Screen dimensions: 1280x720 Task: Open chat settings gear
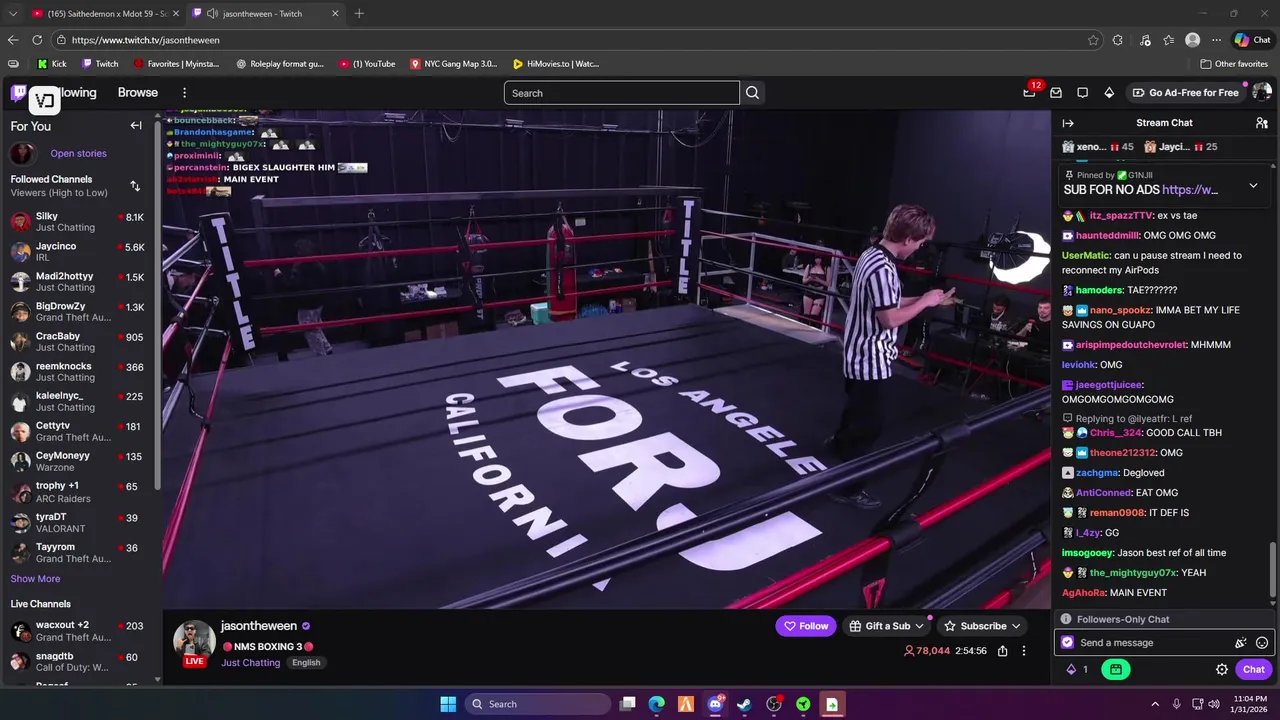(x=1222, y=670)
